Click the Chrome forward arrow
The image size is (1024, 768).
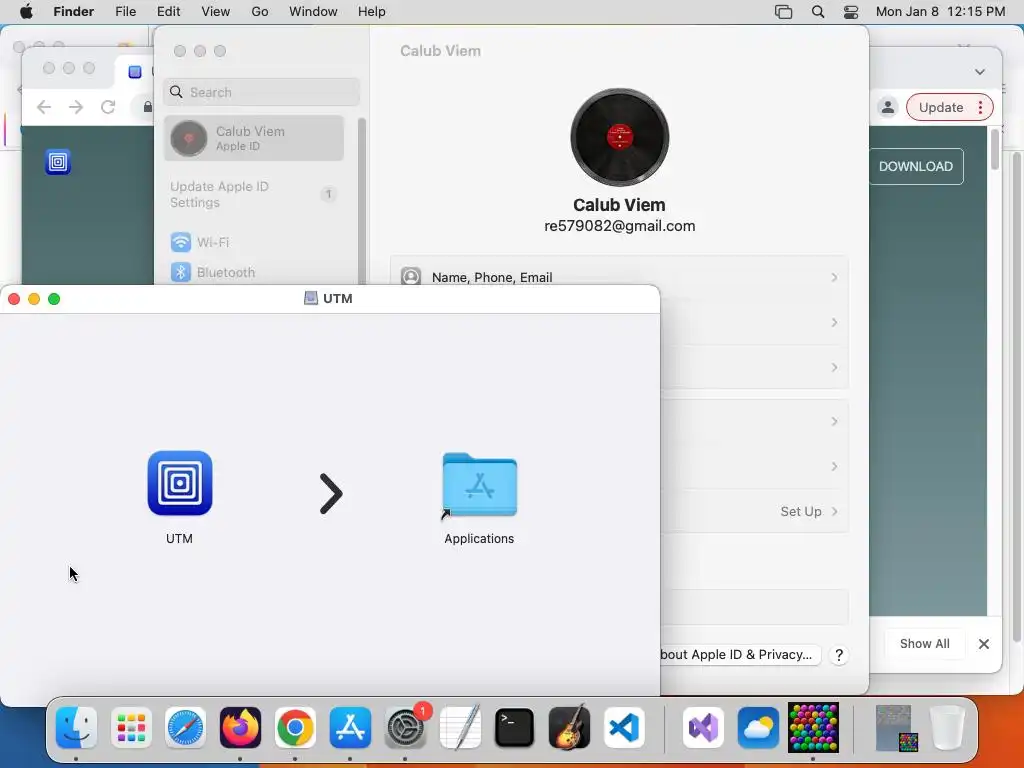(x=76, y=107)
